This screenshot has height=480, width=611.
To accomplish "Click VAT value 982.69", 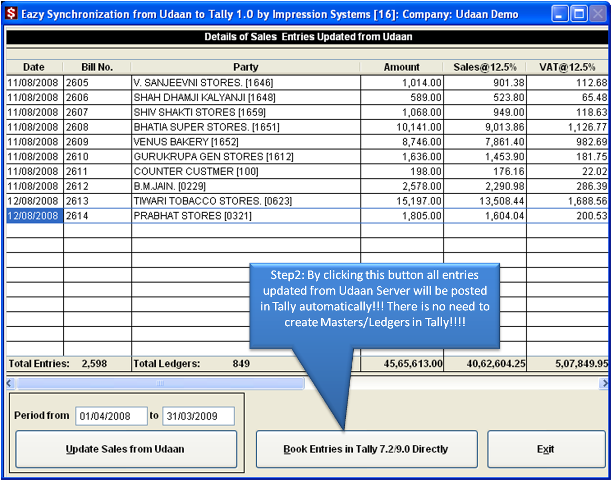I will pos(568,142).
